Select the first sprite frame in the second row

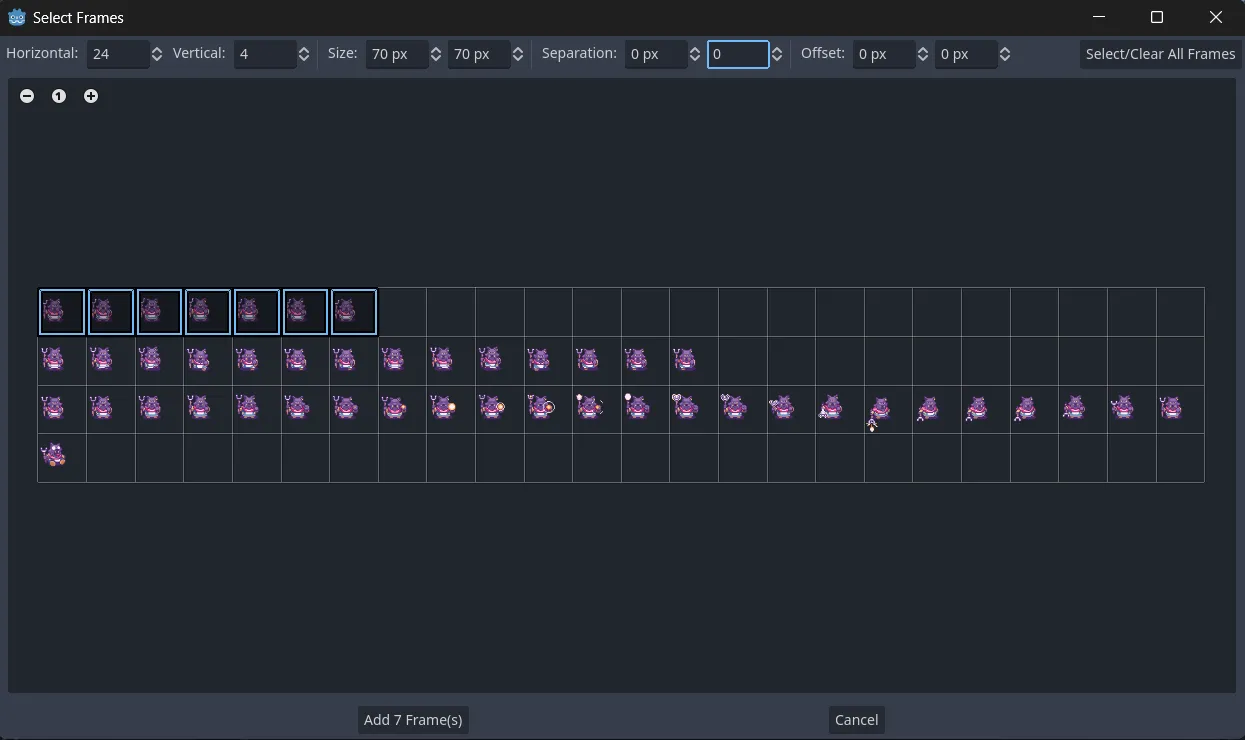click(x=62, y=361)
